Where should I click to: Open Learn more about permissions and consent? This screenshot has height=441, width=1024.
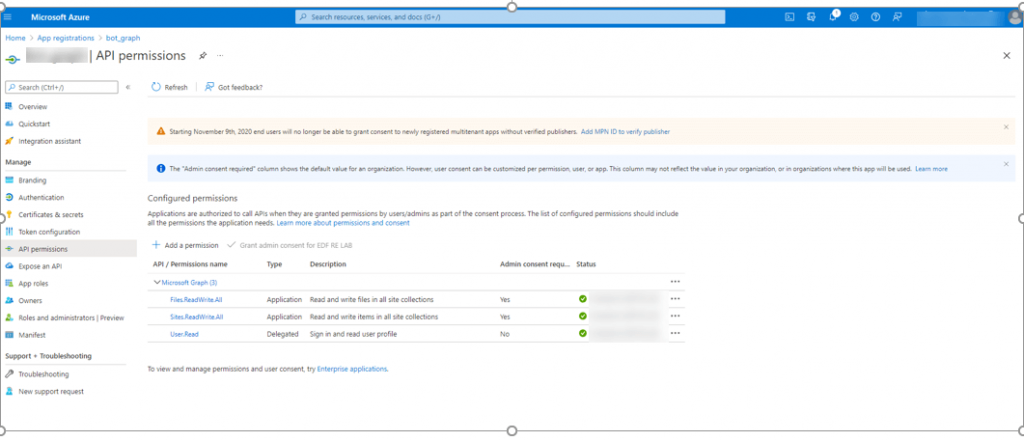point(343,223)
